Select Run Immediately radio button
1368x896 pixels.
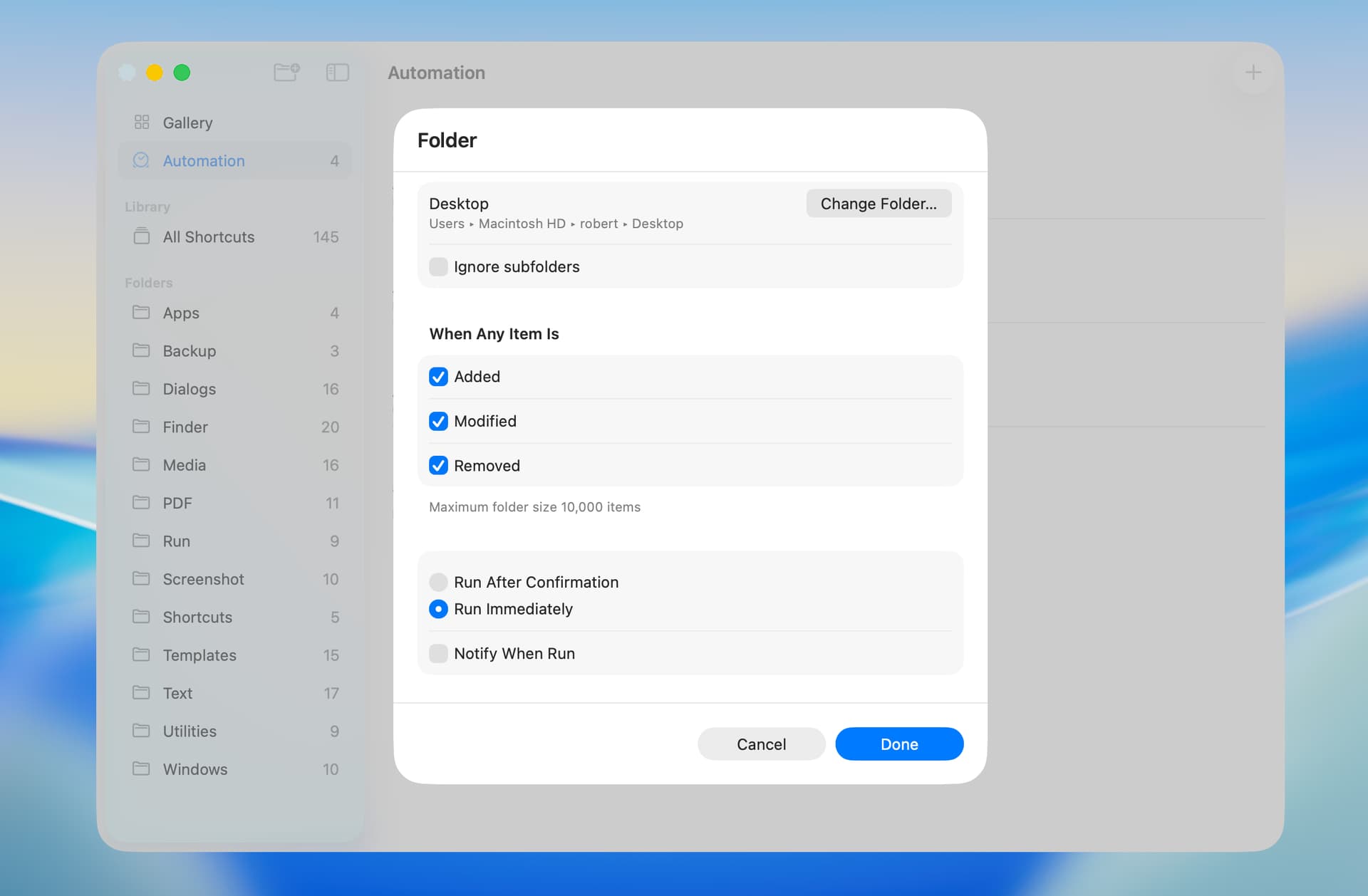click(x=438, y=609)
